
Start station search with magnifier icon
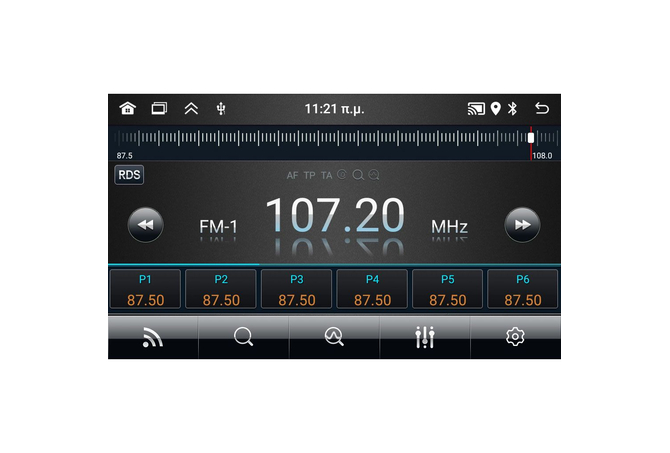[x=243, y=338]
